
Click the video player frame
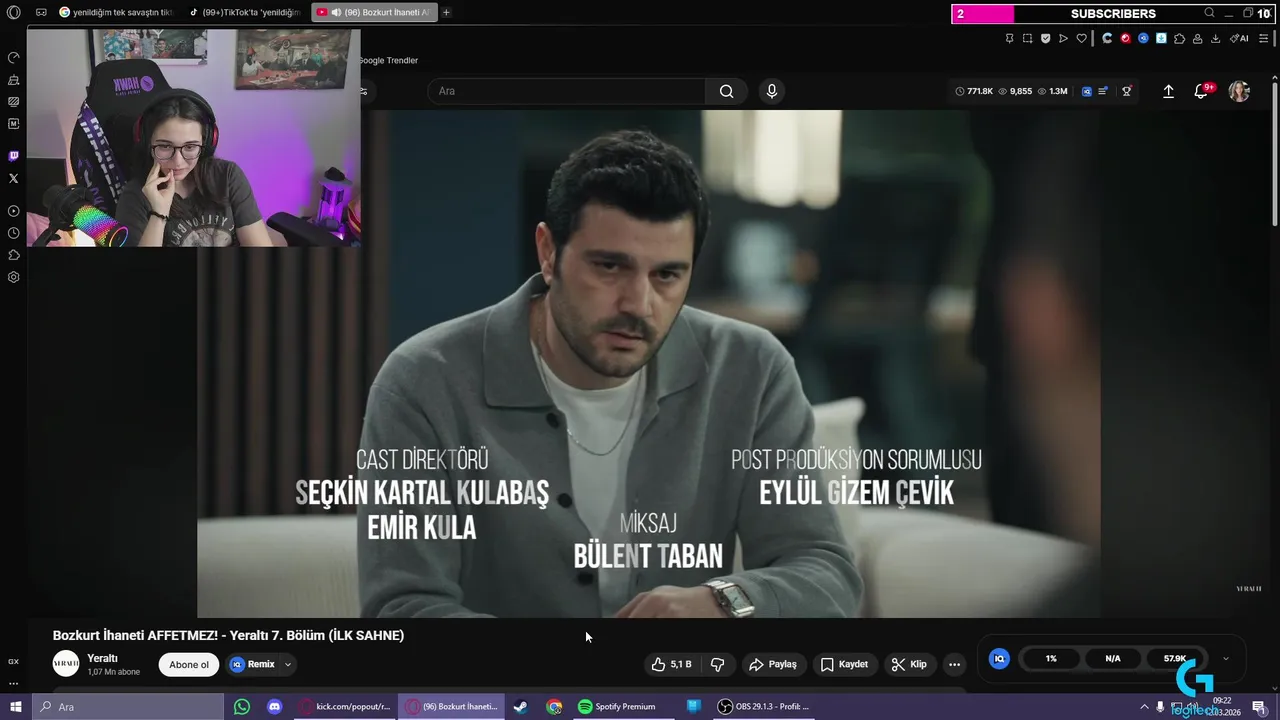pos(648,364)
